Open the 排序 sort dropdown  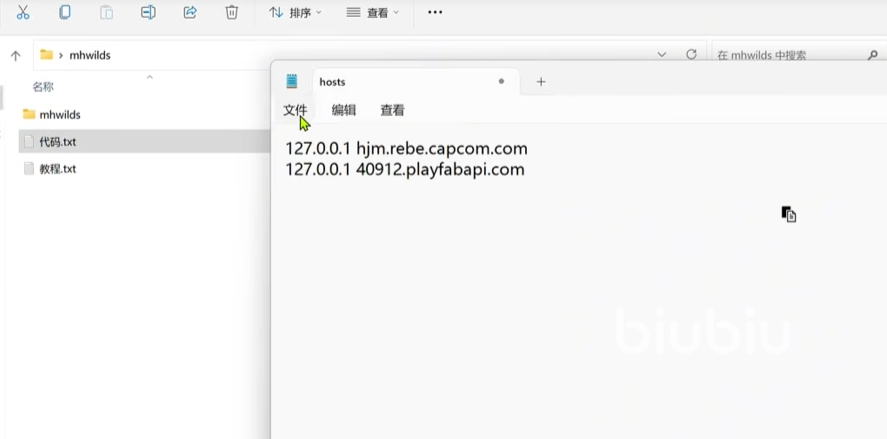(x=295, y=13)
